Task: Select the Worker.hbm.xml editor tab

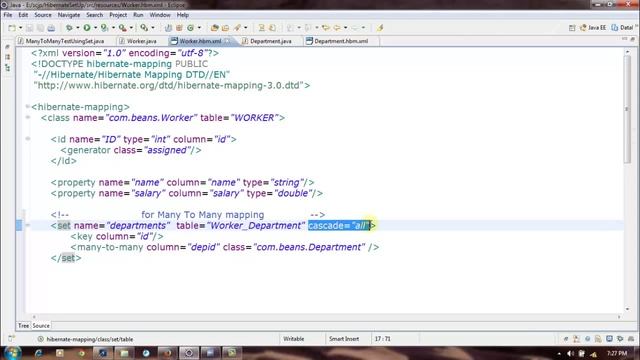Action: [199, 41]
